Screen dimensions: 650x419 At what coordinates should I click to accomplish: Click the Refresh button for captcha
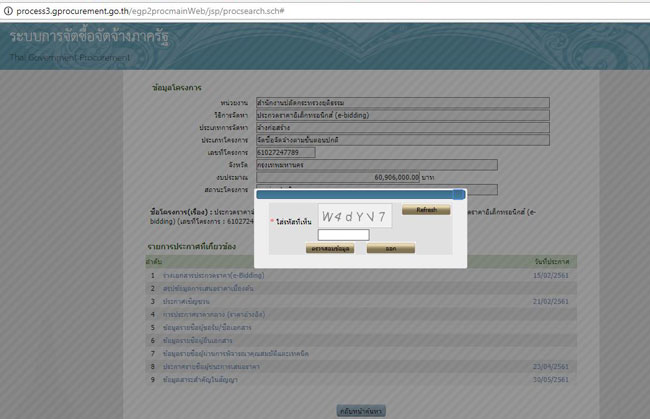click(x=426, y=210)
